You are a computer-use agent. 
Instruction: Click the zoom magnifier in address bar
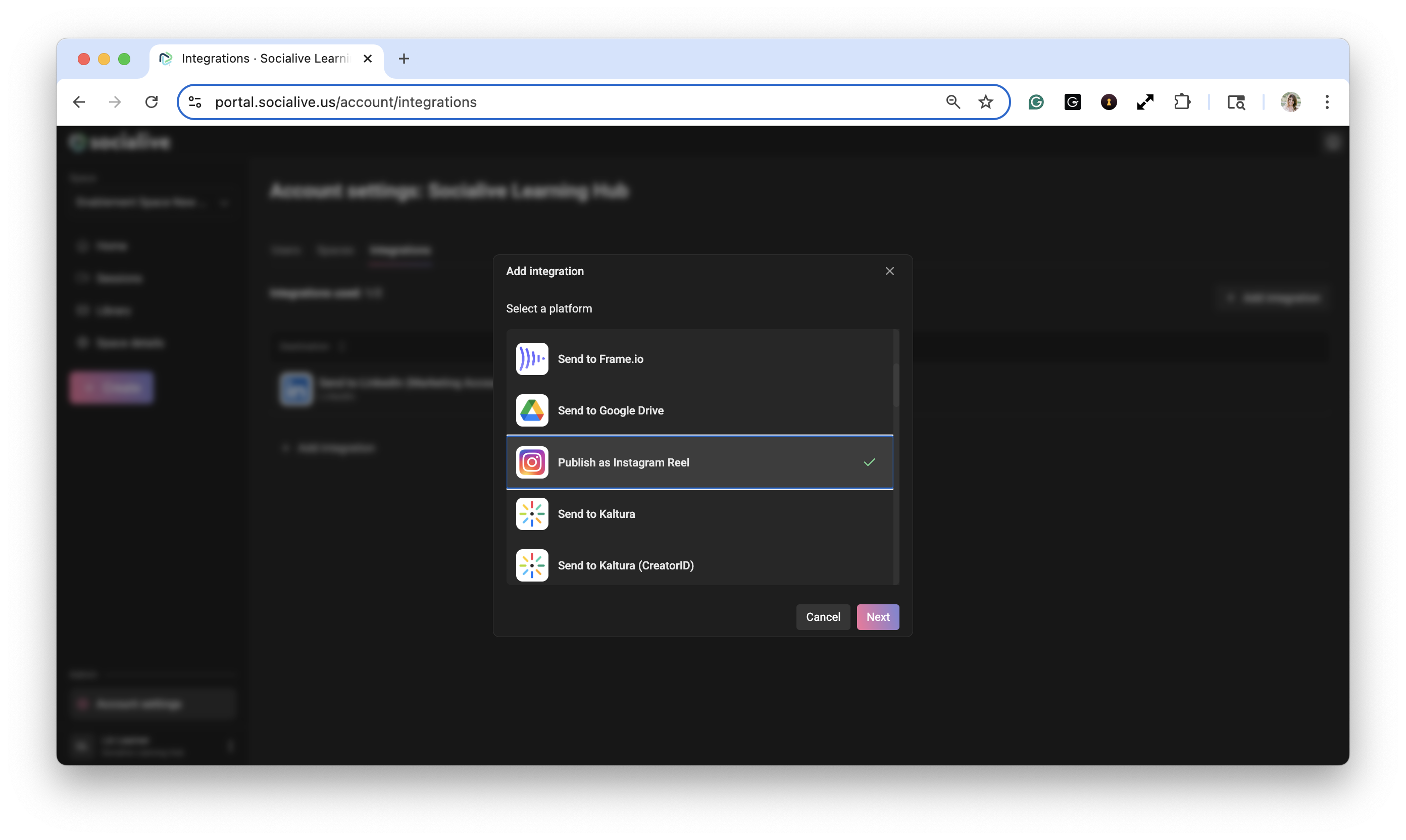[x=952, y=102]
